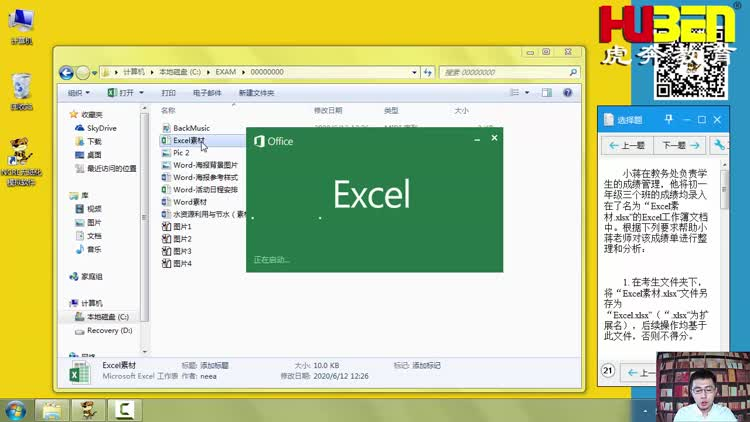The width and height of the screenshot is (750, 422).
Task: Open the Help question mark icon
Action: (x=567, y=92)
